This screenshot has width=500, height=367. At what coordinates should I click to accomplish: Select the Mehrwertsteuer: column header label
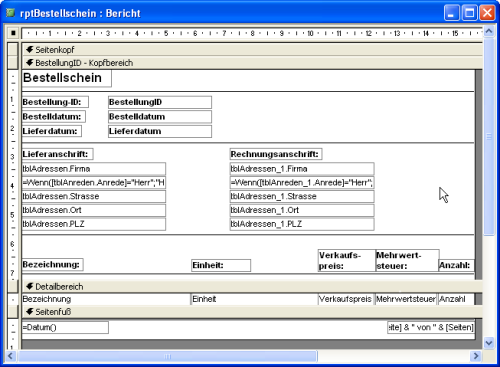(x=407, y=260)
